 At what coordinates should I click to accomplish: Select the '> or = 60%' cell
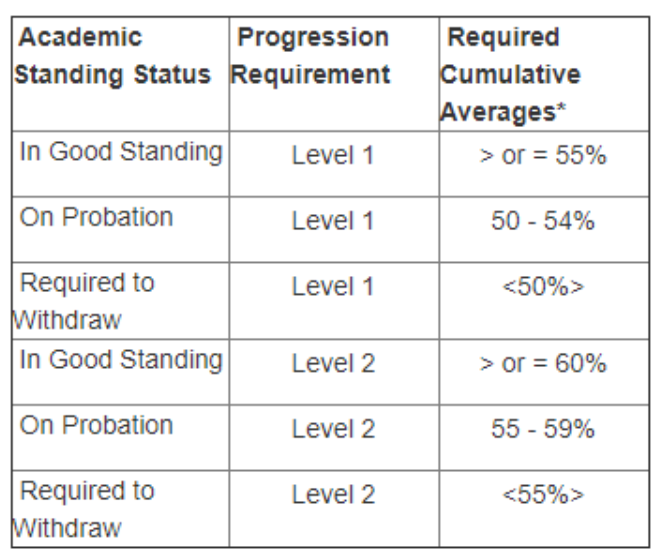pyautogui.click(x=539, y=364)
